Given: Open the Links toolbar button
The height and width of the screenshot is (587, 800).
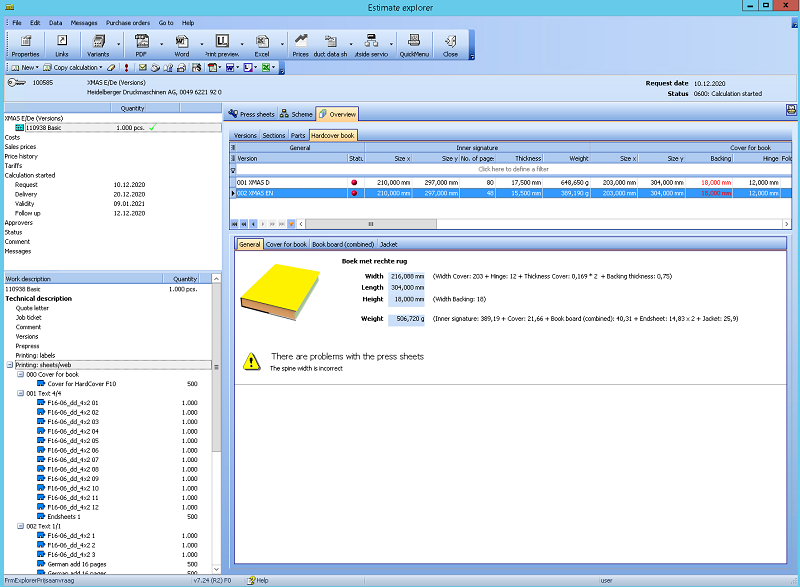Looking at the screenshot, I should point(62,45).
